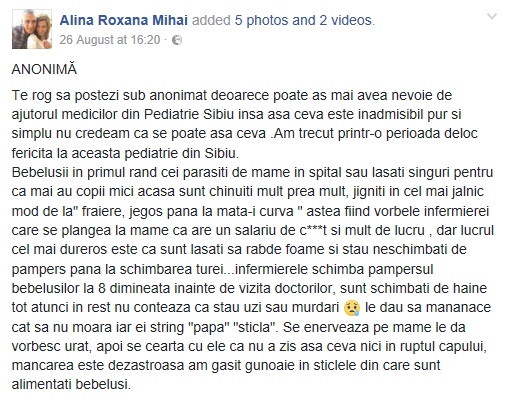Click the word "Bebelusii" starting the second paragraph
The image size is (507, 403).
(40, 173)
